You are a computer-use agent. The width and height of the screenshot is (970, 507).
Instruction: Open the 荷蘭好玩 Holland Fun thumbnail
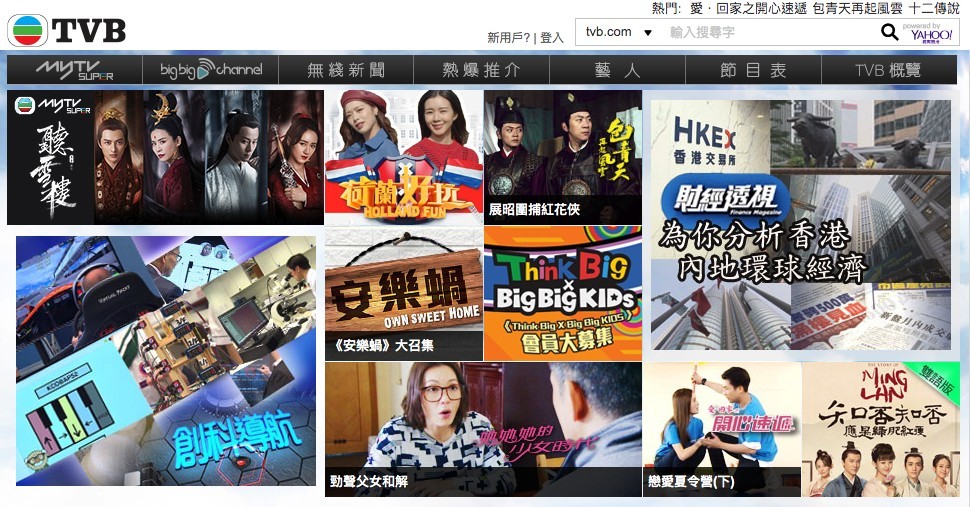(404, 158)
